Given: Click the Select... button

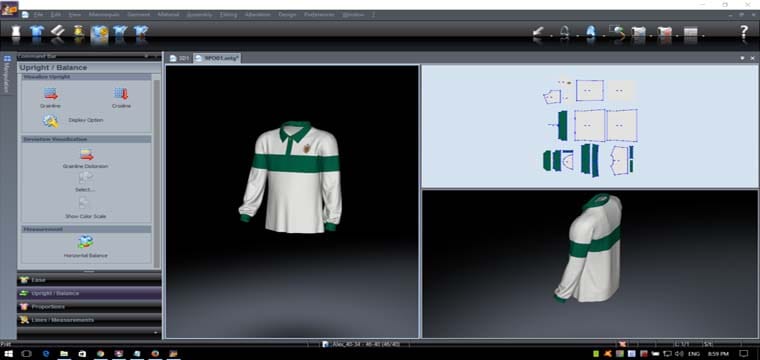Looking at the screenshot, I should pyautogui.click(x=85, y=182).
